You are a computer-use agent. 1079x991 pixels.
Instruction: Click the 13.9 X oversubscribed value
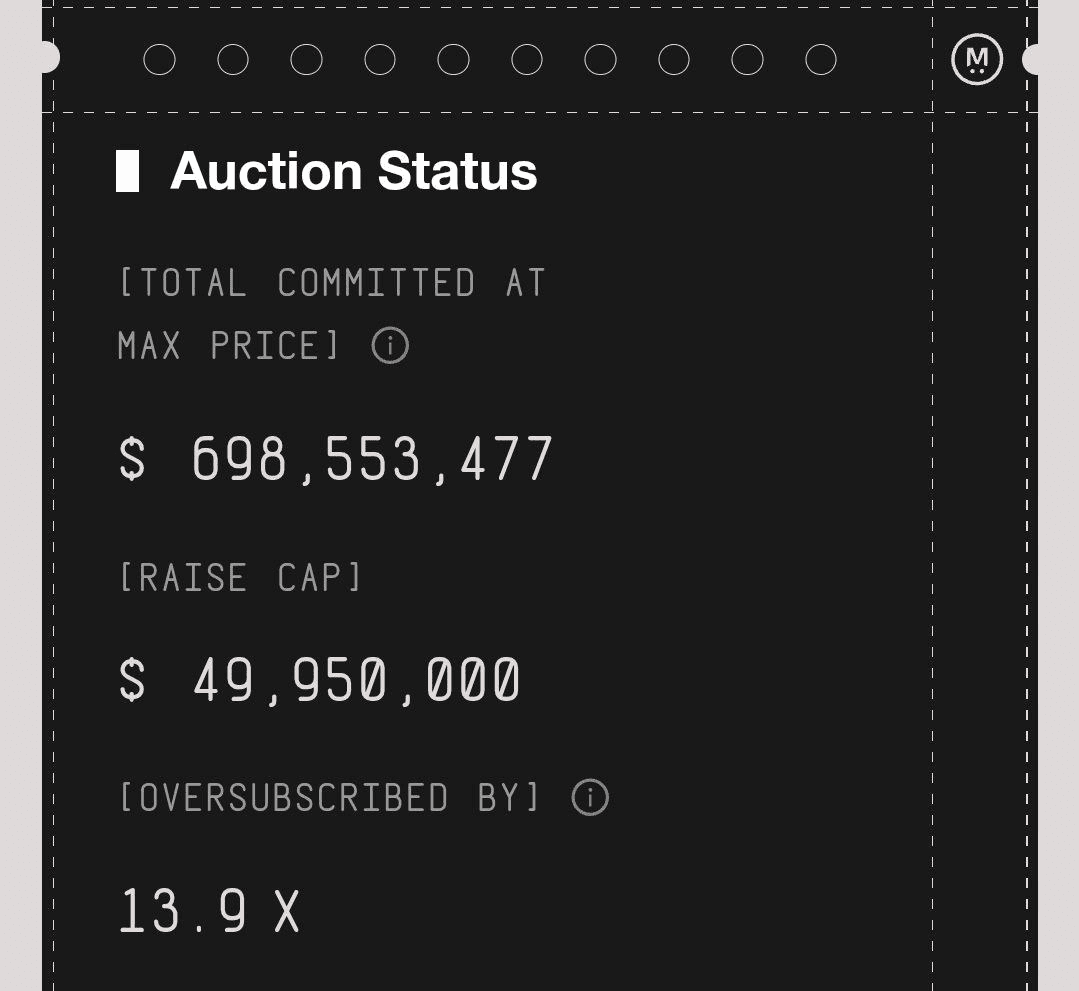(209, 911)
